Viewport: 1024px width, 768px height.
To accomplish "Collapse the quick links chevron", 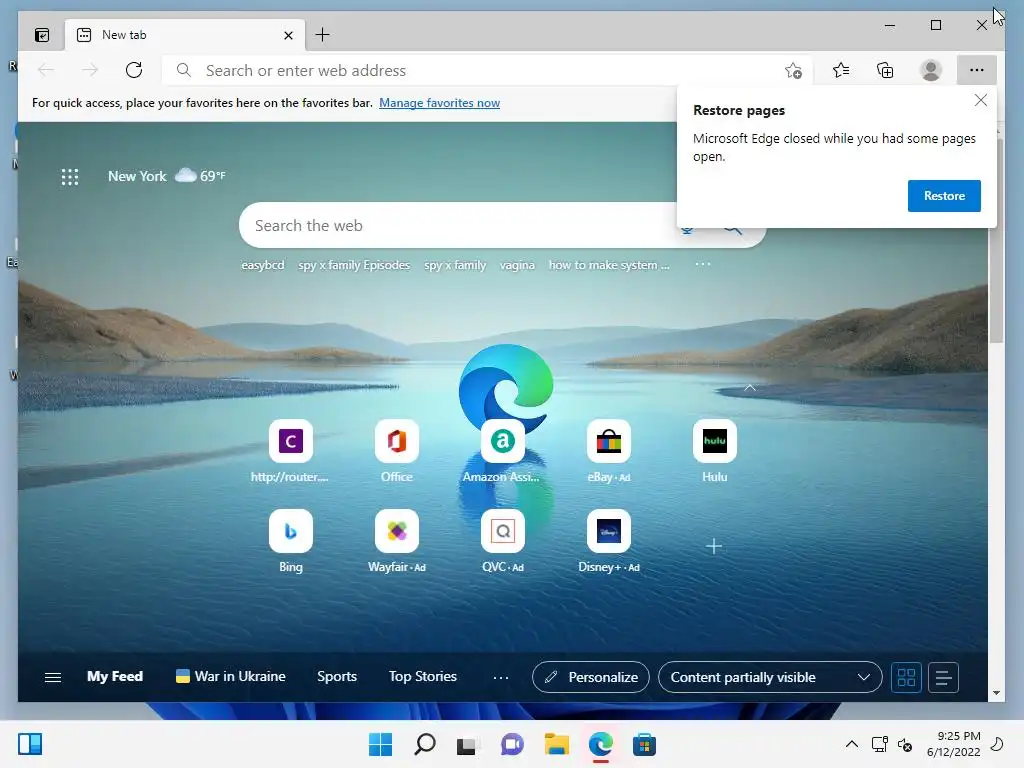I will 750,387.
